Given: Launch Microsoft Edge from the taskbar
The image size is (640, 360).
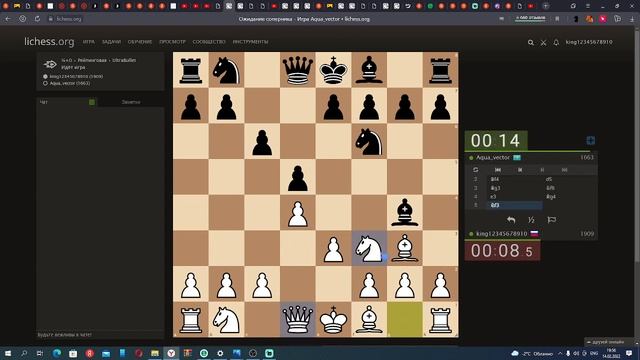Looking at the screenshot, I should pyautogui.click(x=57, y=353).
